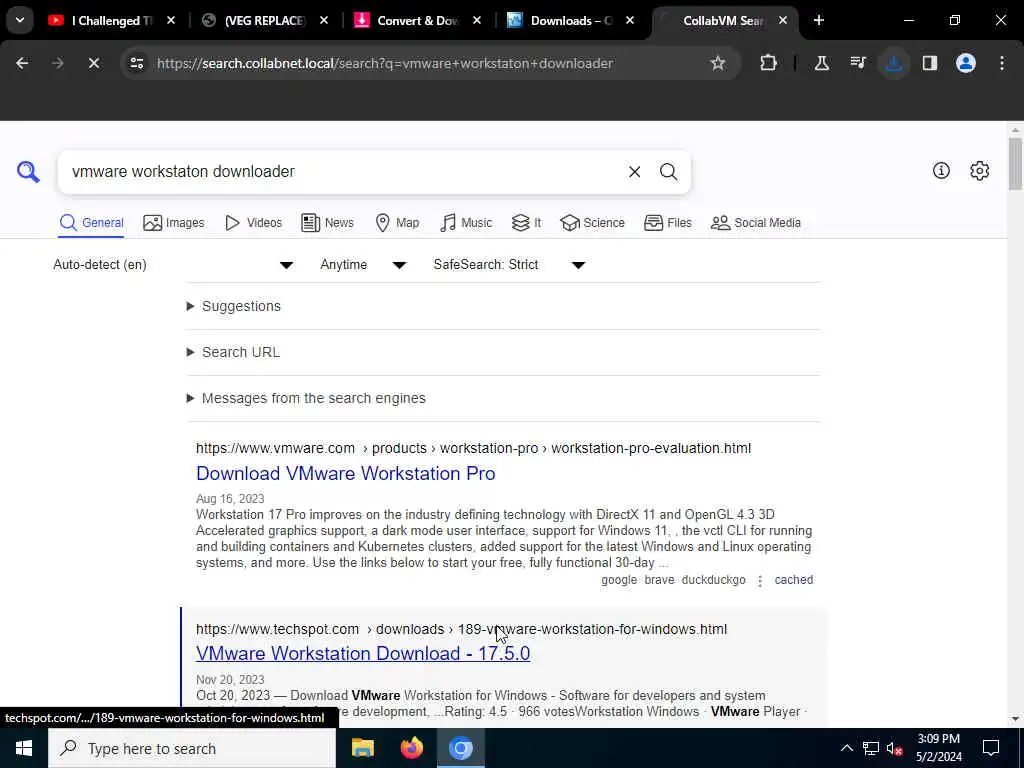Select the Music search category

click(x=466, y=223)
